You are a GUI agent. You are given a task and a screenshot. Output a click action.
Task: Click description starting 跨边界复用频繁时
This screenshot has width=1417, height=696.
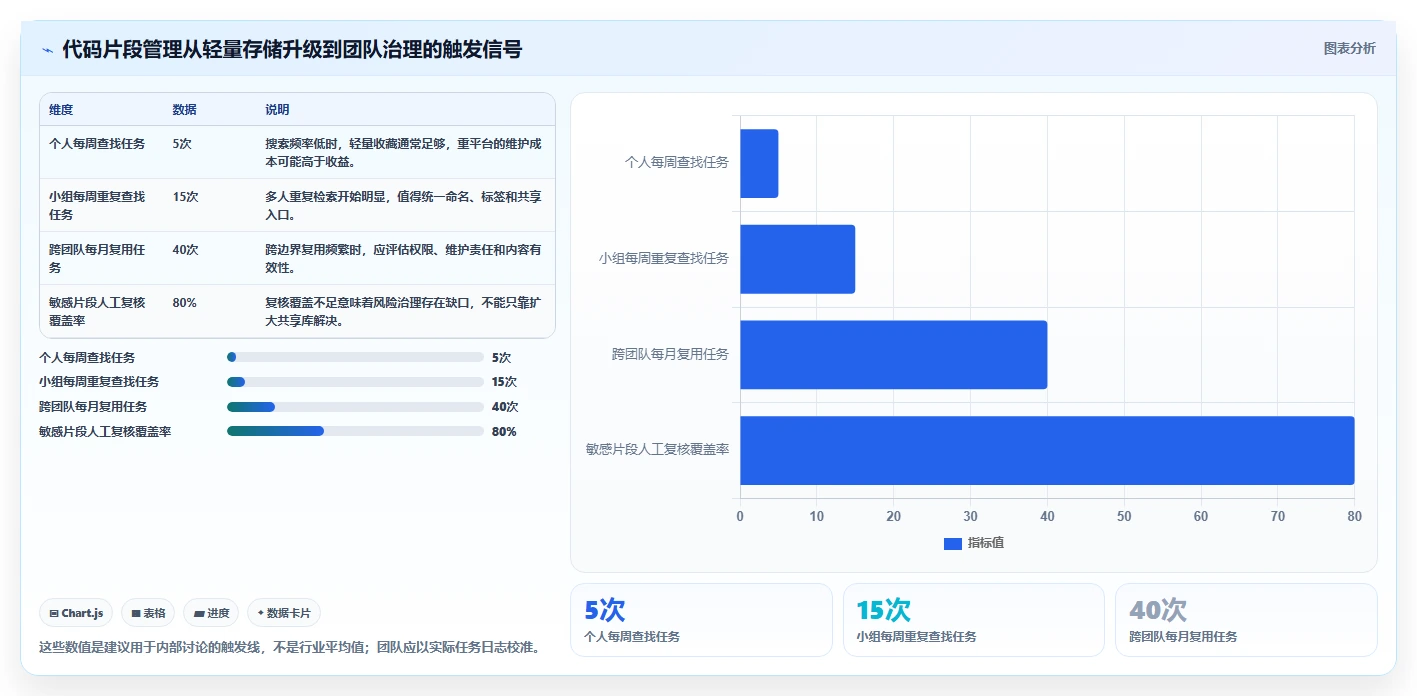pos(404,259)
